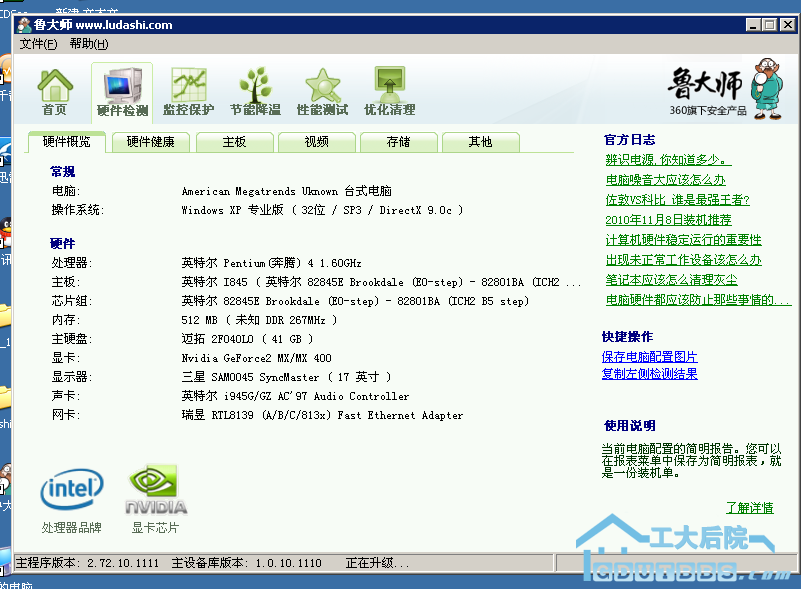Open link 电脑硬件都应该防止那些事情的
The height and width of the screenshot is (589, 801).
pos(698,300)
